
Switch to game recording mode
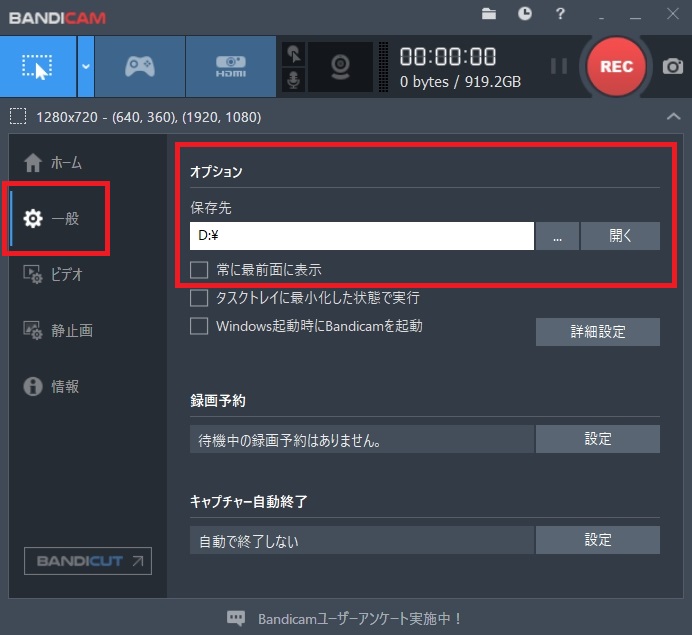140,67
